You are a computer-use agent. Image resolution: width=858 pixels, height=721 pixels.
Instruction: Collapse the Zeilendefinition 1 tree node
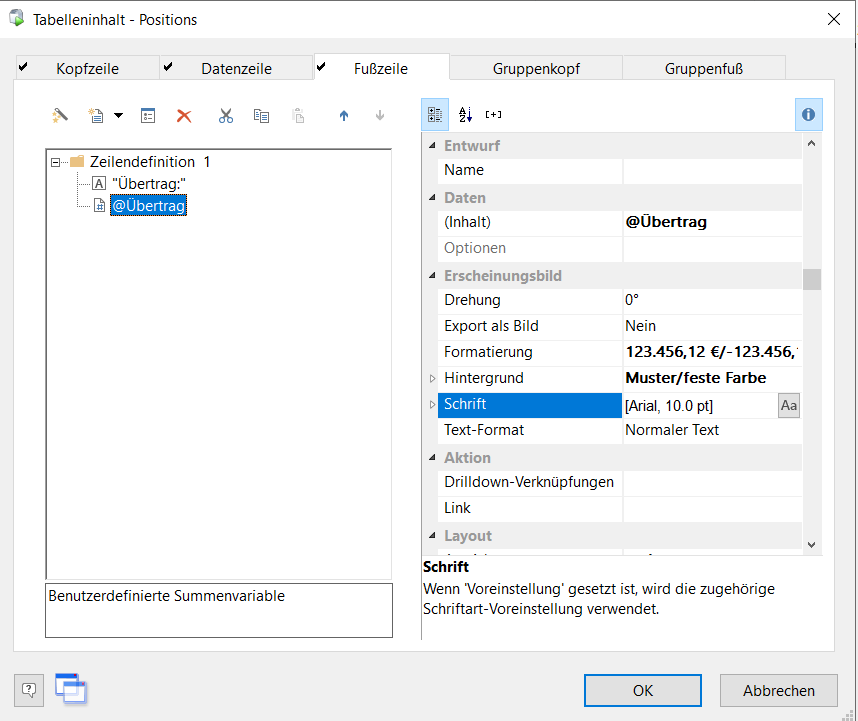[x=55, y=162]
